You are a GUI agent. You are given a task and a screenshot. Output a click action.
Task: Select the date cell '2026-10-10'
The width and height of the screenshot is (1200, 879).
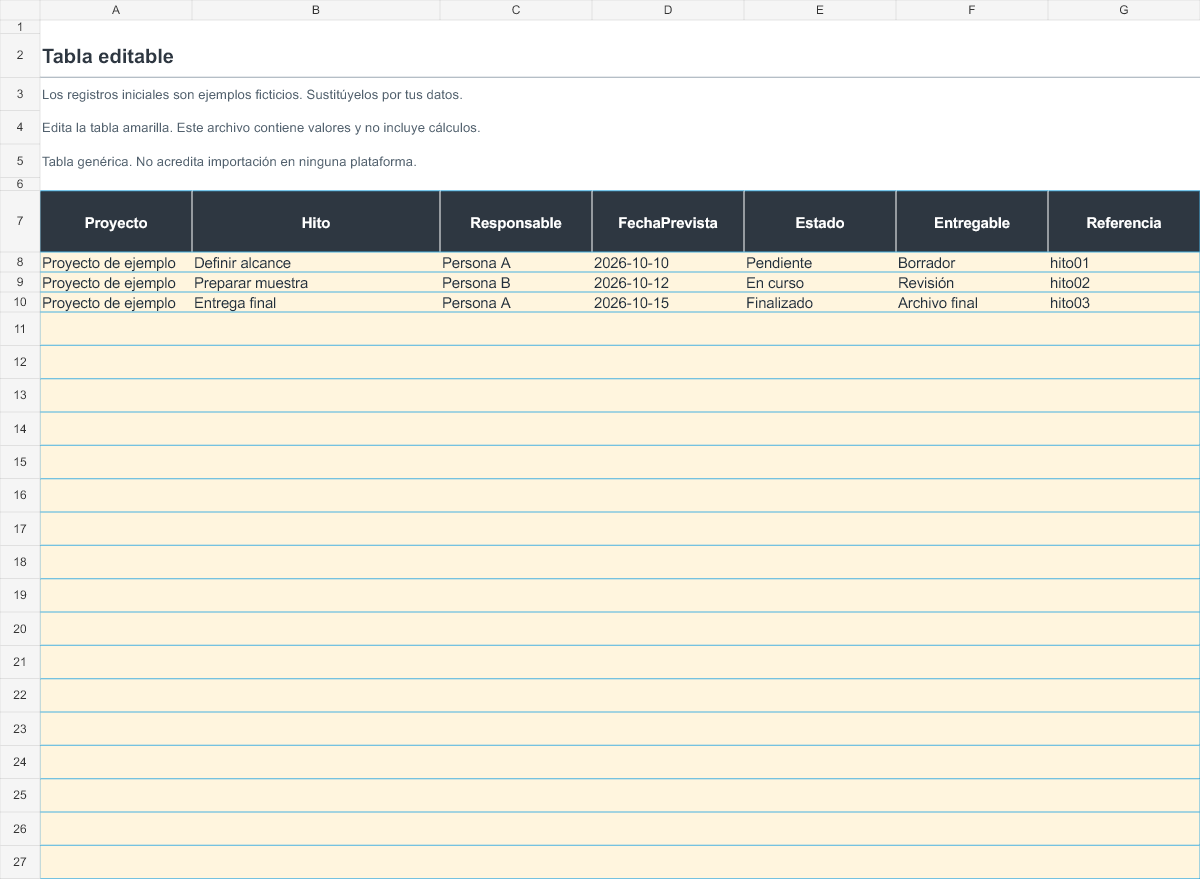pos(668,263)
